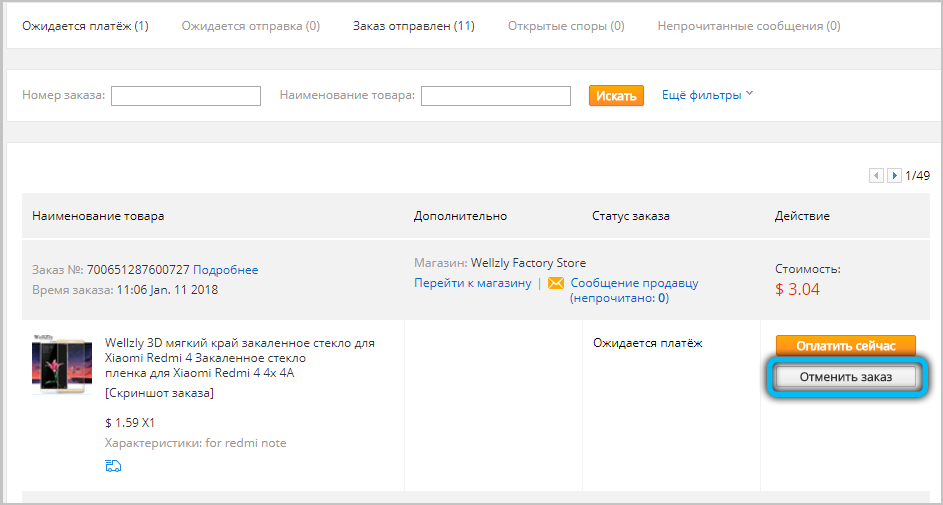Go to previous page arrow
Screen dimensions: 943x505
click(x=876, y=175)
